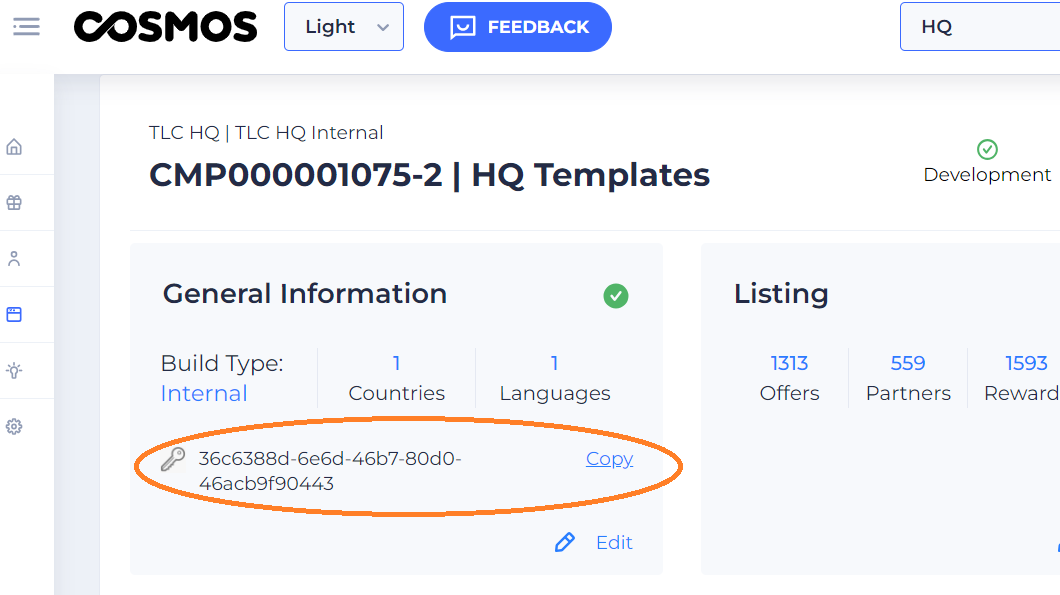This screenshot has width=1060, height=595.
Task: Click the green General Information checkmark
Action: 616,296
